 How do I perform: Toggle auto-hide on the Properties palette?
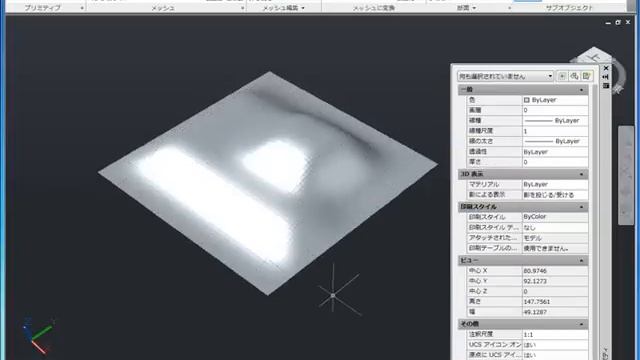[606, 77]
